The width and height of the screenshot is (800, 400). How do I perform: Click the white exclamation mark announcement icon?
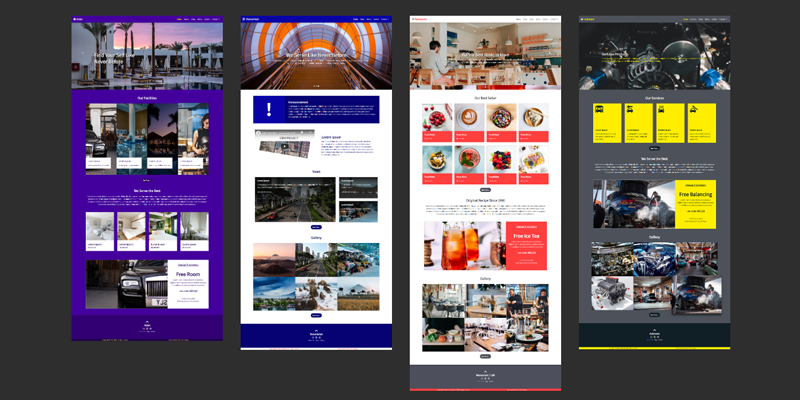269,109
